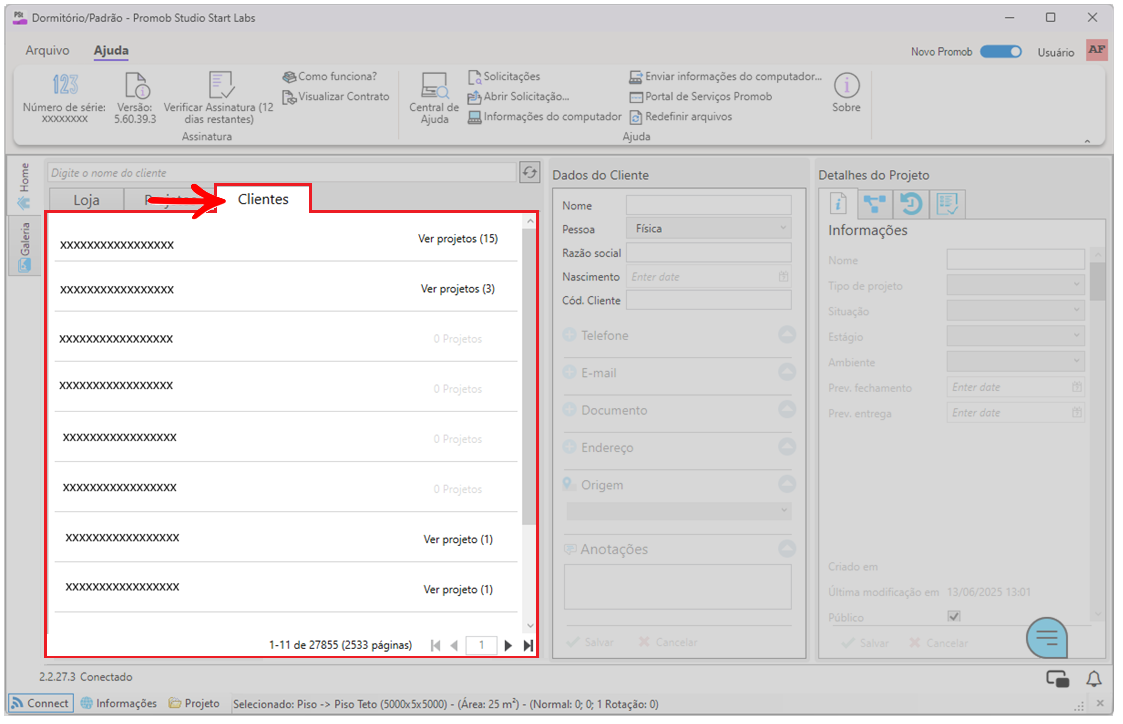Screen dimensions: 1123x724
Task: Open the project structure tab icon
Action: click(874, 204)
